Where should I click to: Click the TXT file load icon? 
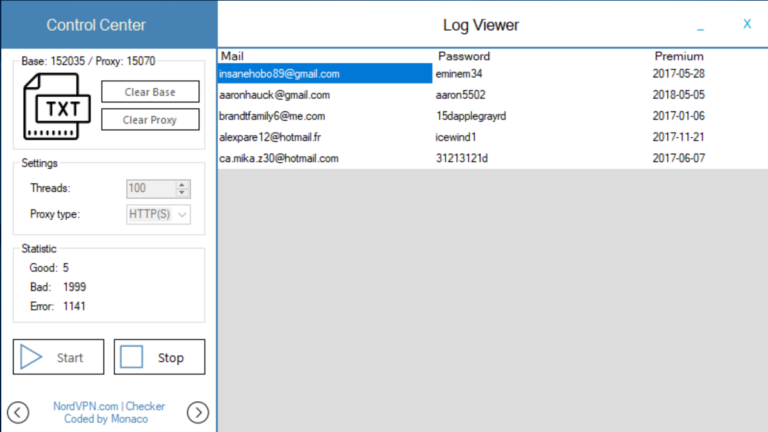click(x=57, y=106)
